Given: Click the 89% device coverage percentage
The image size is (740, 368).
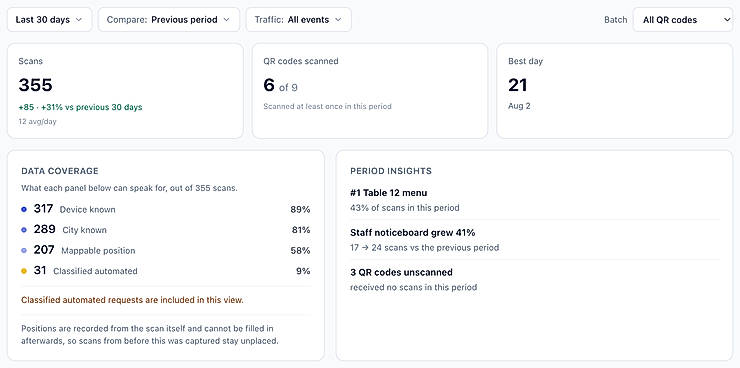Looking at the screenshot, I should click(300, 209).
